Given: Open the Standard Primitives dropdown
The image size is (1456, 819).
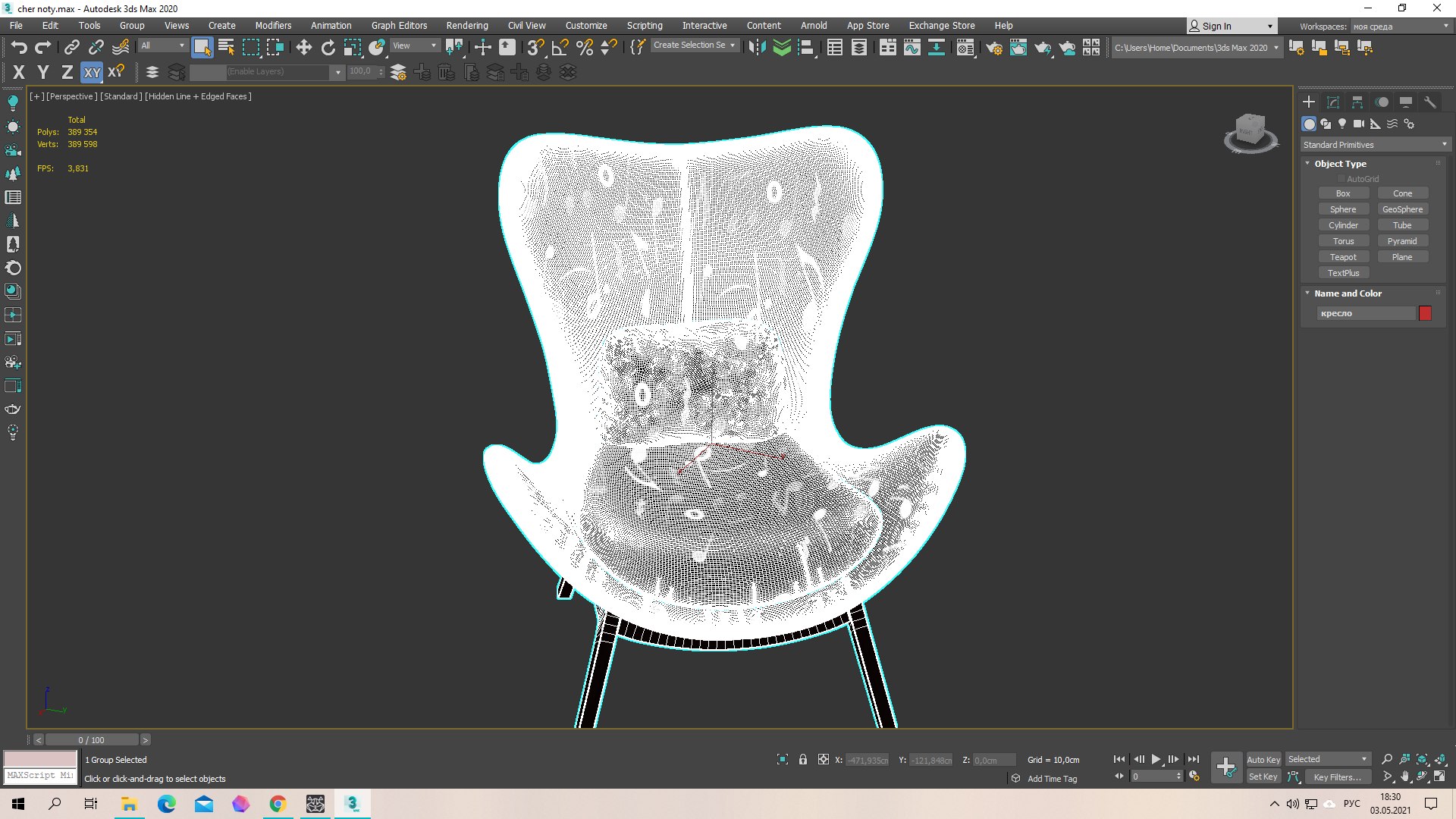Looking at the screenshot, I should tap(1375, 145).
